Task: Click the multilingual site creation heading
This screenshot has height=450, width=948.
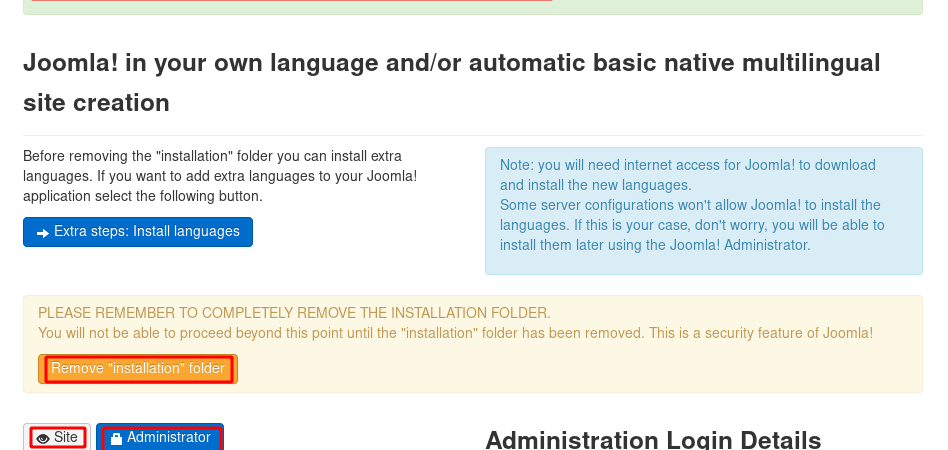Action: point(452,83)
